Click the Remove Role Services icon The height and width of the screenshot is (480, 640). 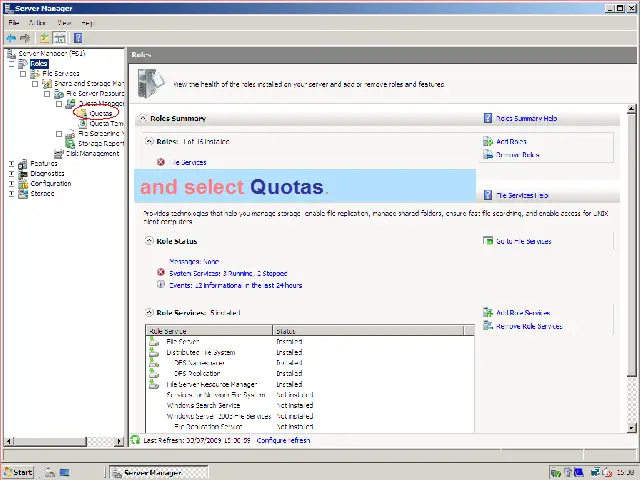[488, 326]
